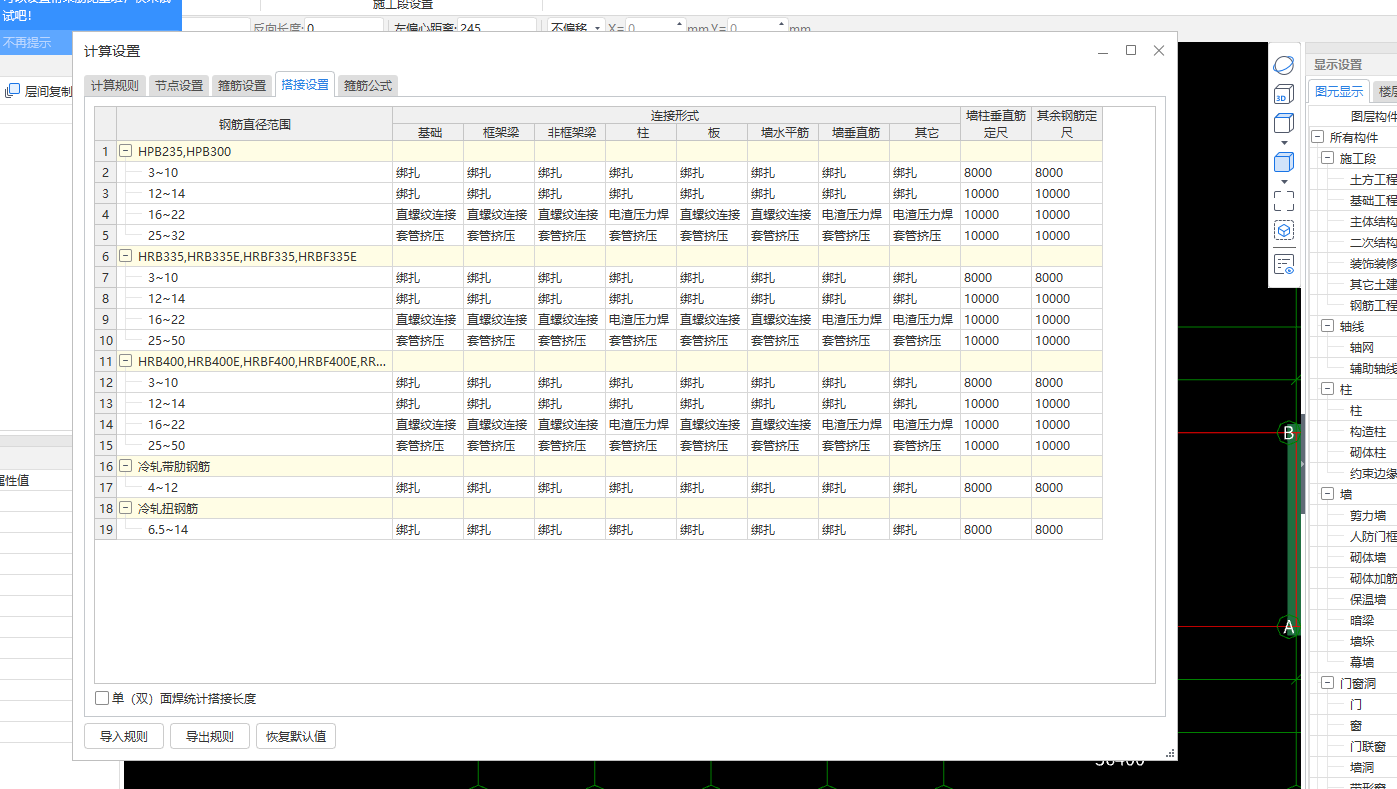Click the dashed-rectangle full screen icon
The height and width of the screenshot is (789, 1397).
(1284, 201)
